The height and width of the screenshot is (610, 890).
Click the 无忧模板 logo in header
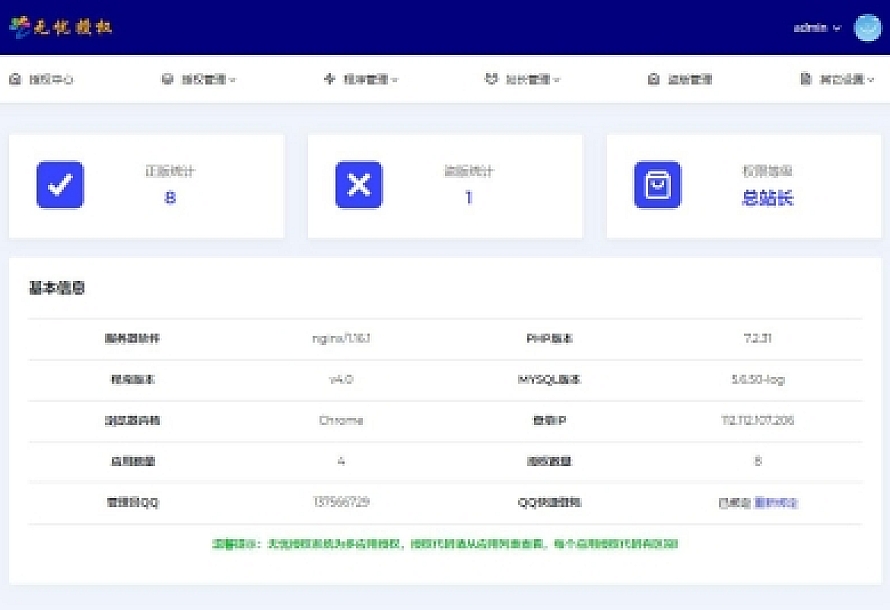(61, 27)
